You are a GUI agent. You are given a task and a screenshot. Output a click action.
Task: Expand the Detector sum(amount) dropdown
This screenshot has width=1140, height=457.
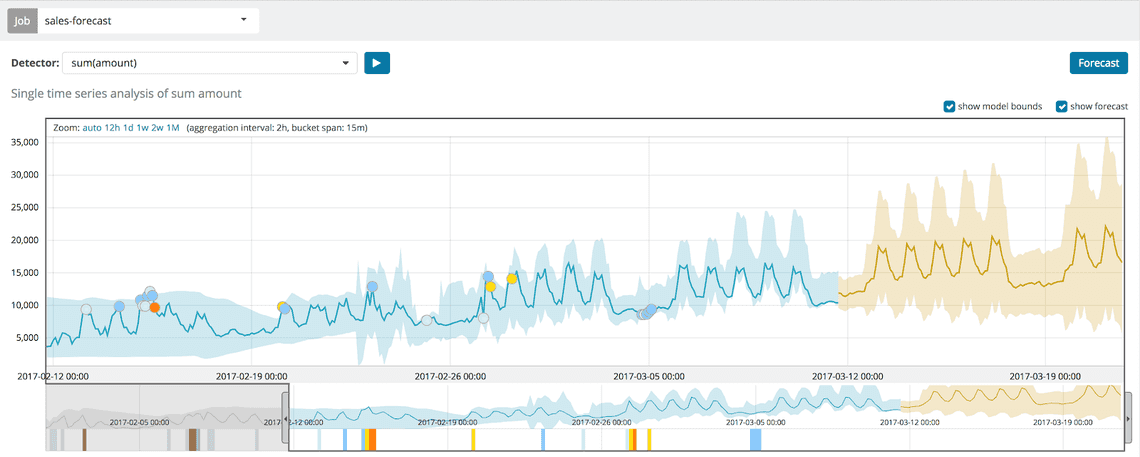(209, 63)
